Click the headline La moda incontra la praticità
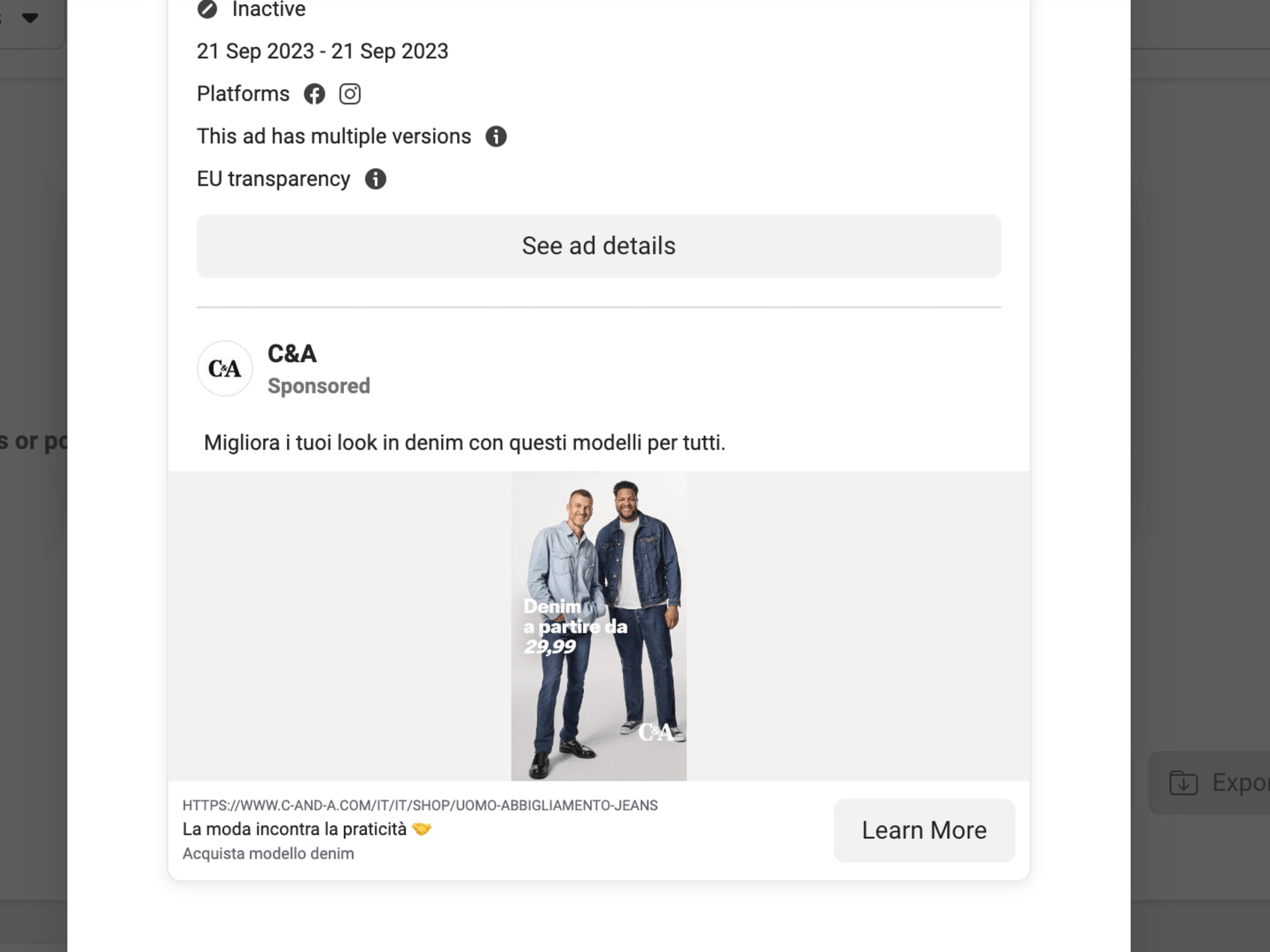The width and height of the screenshot is (1270, 952). point(294,829)
